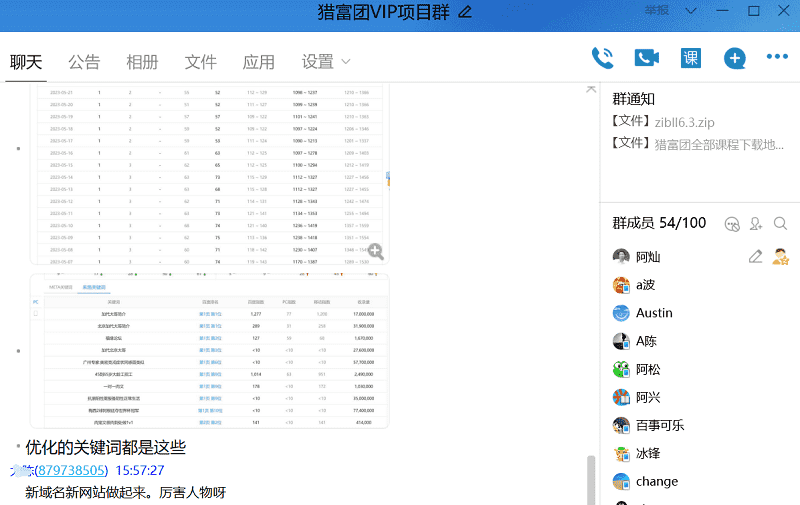Open the first data table screenshot
Screen dimensions: 800x505
coord(210,174)
